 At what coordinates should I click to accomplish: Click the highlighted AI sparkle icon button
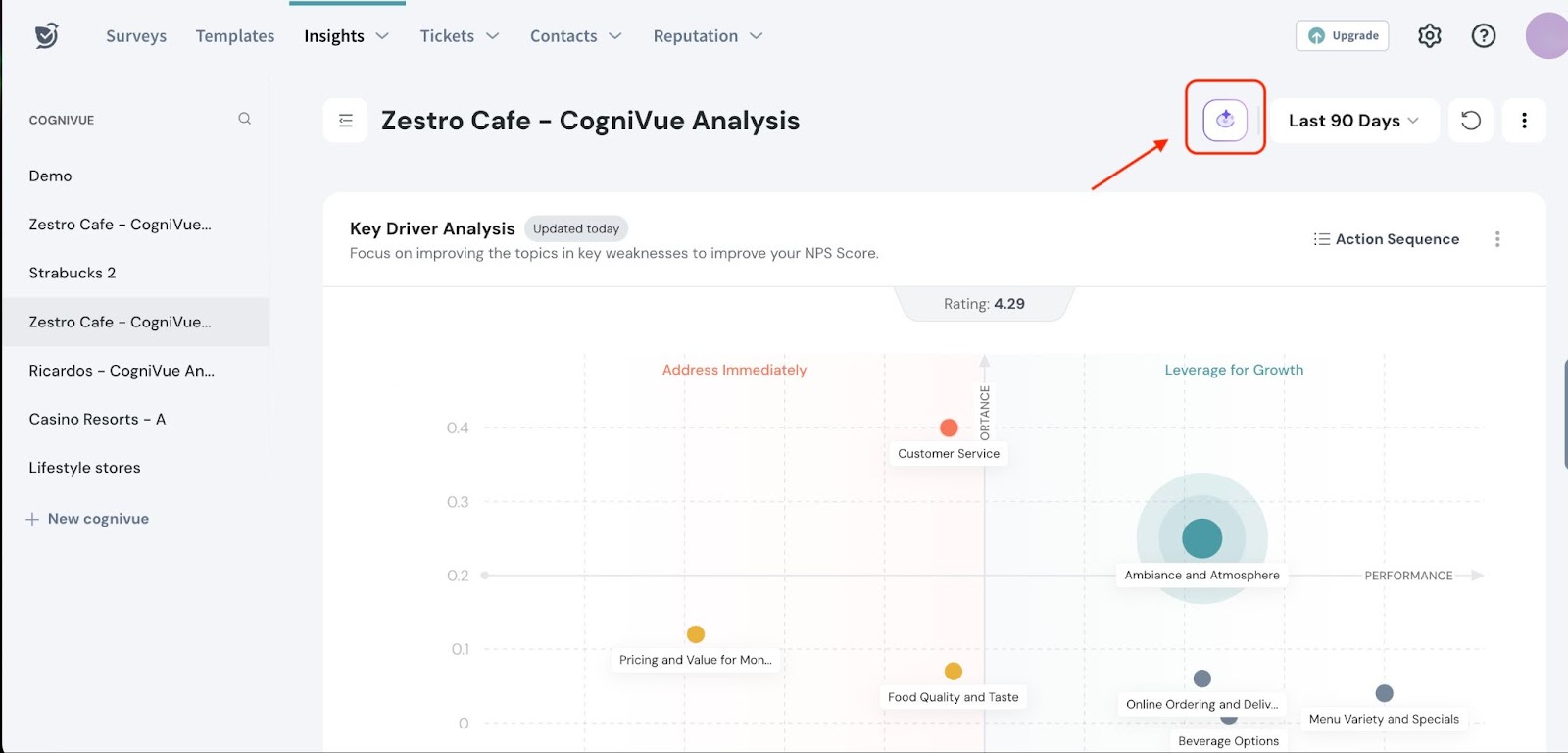pos(1225,120)
